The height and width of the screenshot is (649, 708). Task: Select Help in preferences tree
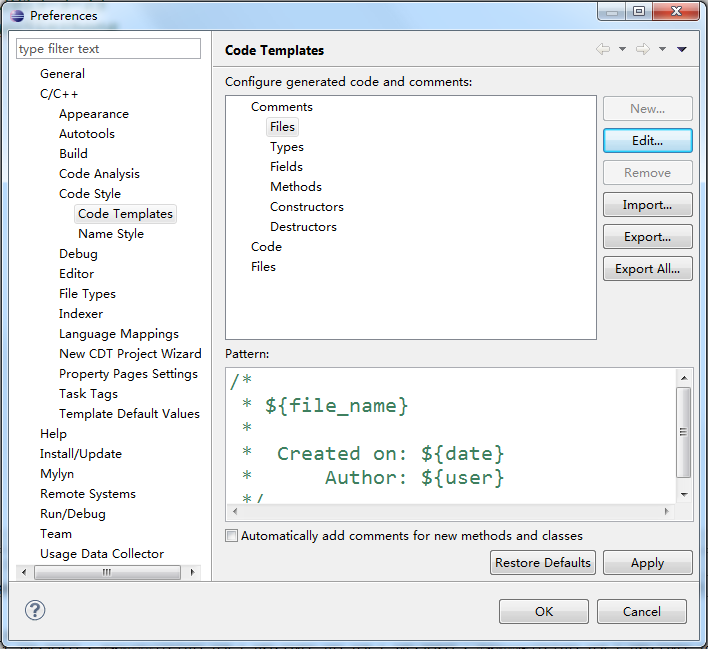(x=53, y=434)
